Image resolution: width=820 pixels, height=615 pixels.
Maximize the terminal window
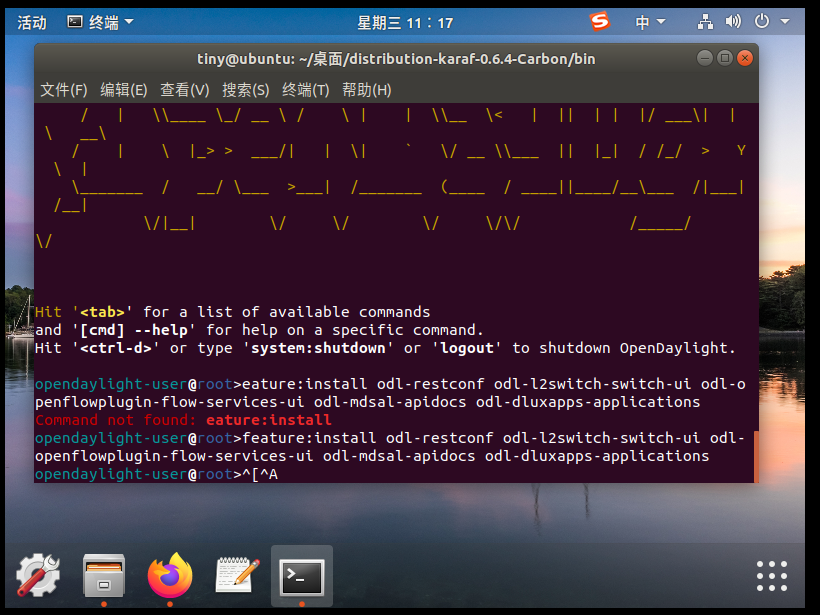coord(725,58)
